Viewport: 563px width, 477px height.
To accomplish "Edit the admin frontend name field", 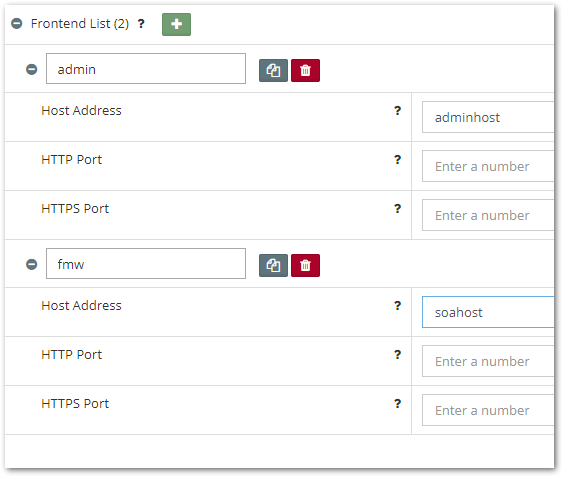I will [x=146, y=69].
